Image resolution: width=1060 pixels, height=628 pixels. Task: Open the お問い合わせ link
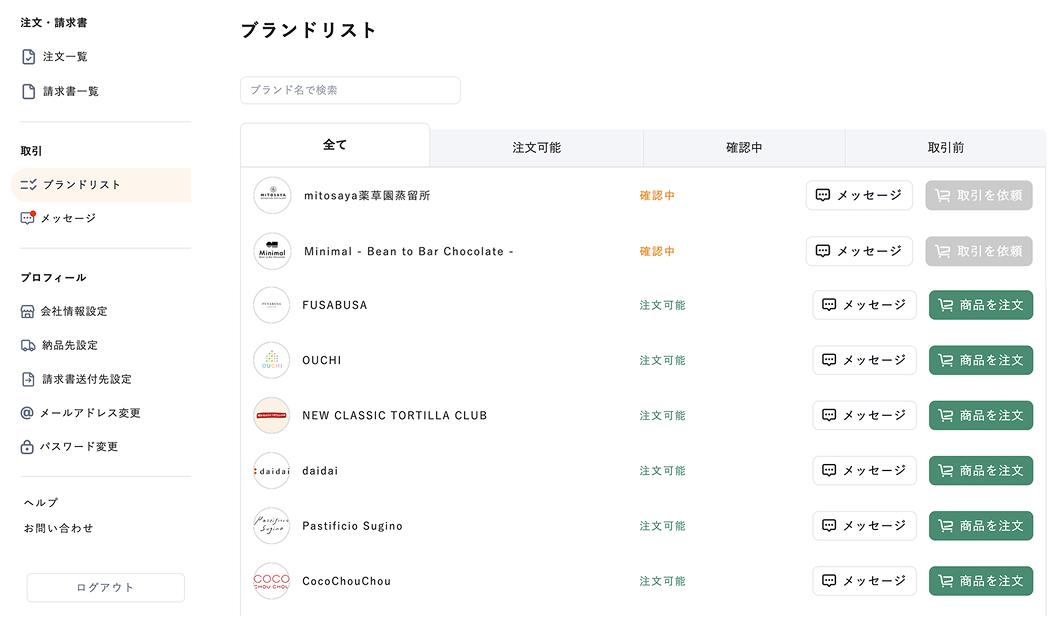(58, 528)
